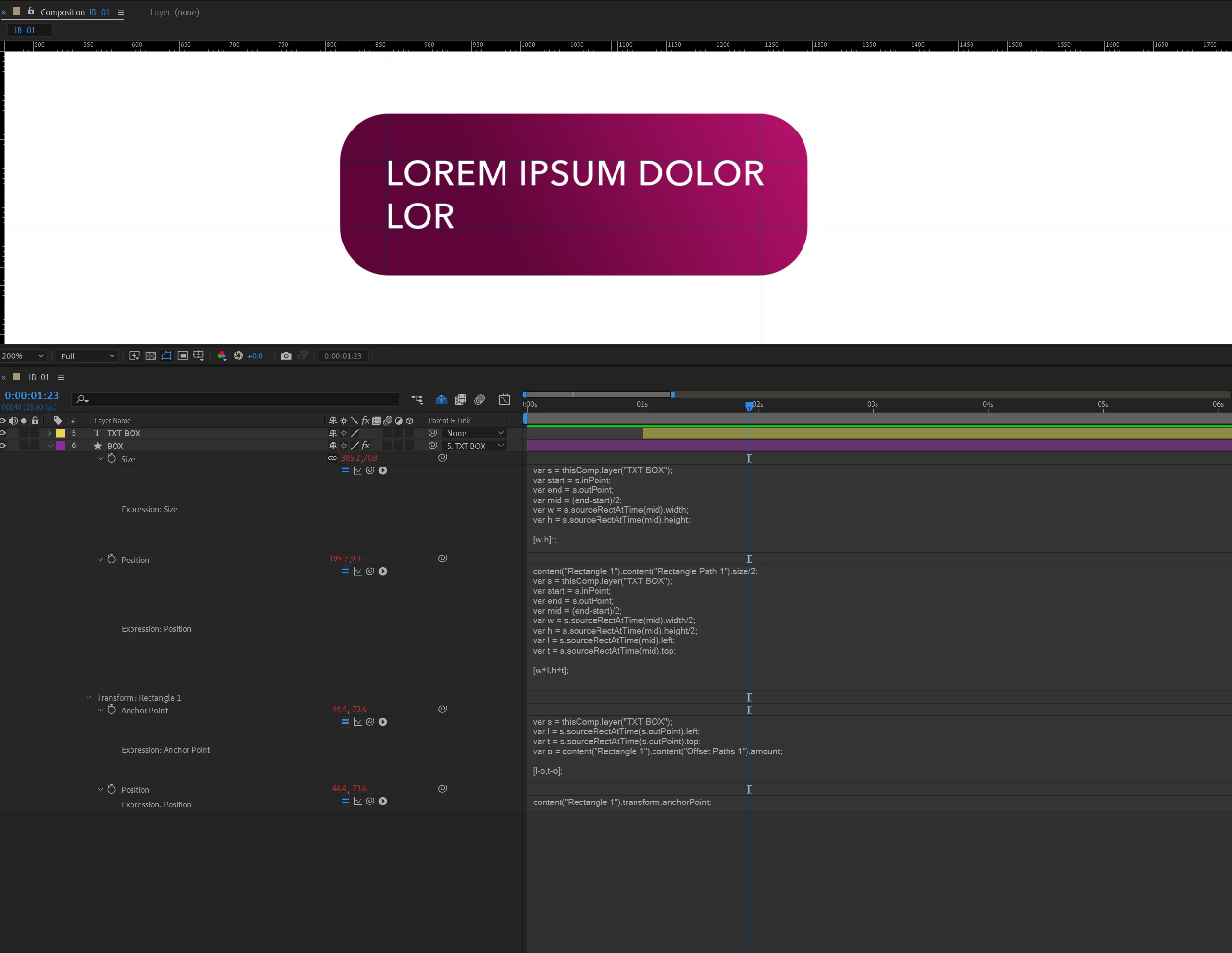Collapse Transform: Rectangle 1 group

pyautogui.click(x=88, y=698)
